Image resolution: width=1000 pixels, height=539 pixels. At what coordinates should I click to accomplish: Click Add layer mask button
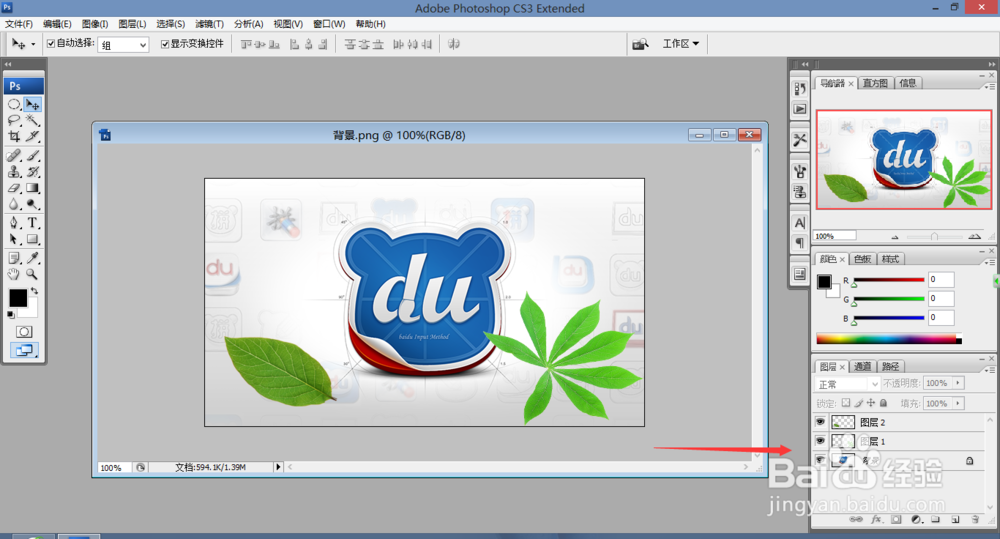896,519
